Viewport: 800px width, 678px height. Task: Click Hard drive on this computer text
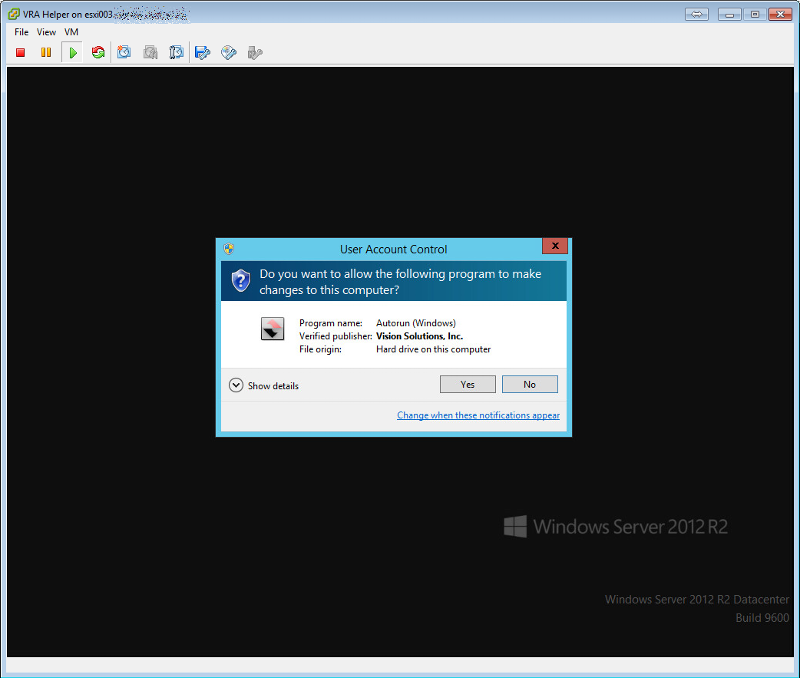click(433, 349)
